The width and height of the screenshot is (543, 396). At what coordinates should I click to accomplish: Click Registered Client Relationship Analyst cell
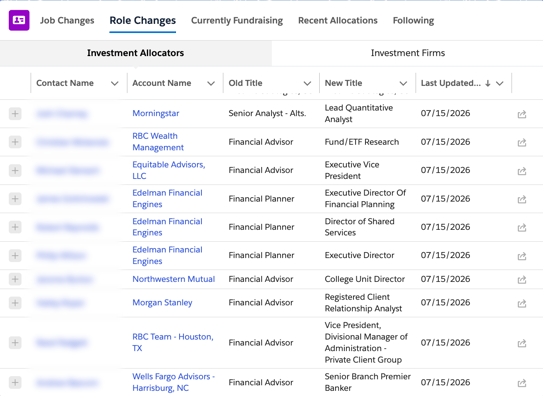point(363,303)
